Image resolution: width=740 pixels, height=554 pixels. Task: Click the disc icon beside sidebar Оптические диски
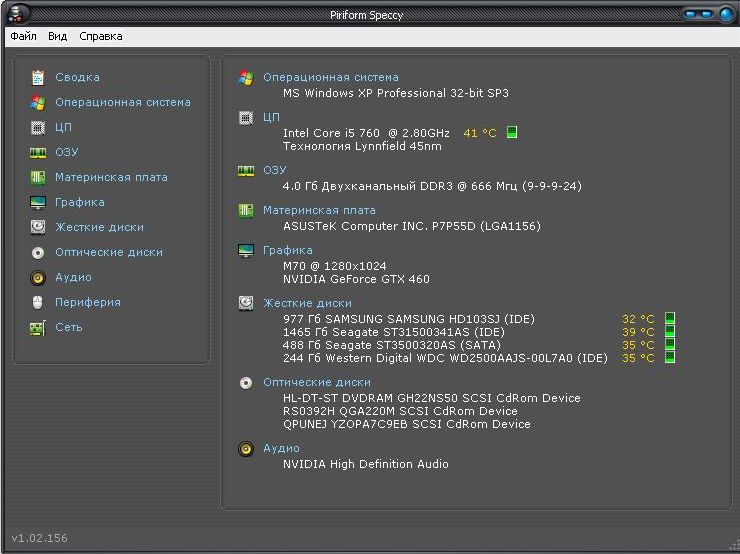point(38,252)
